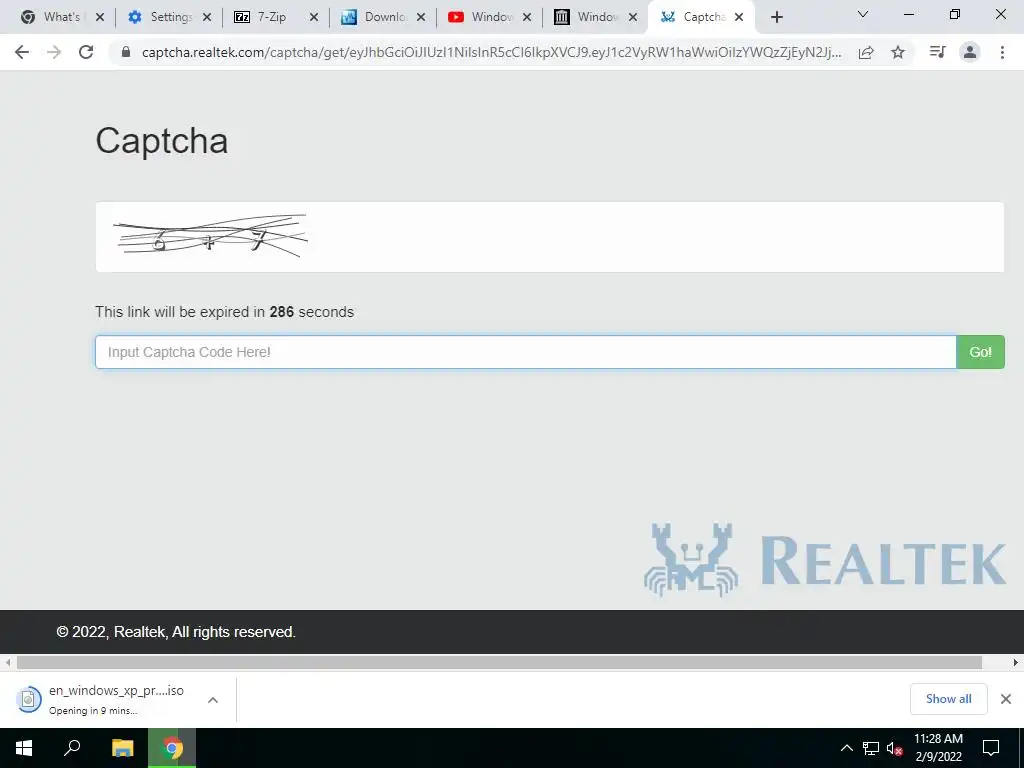Close the downloads bar
This screenshot has width=1024, height=768.
tap(1006, 699)
